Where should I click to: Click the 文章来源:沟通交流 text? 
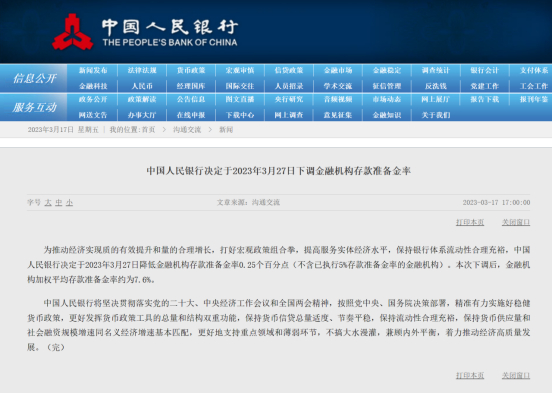(248, 202)
